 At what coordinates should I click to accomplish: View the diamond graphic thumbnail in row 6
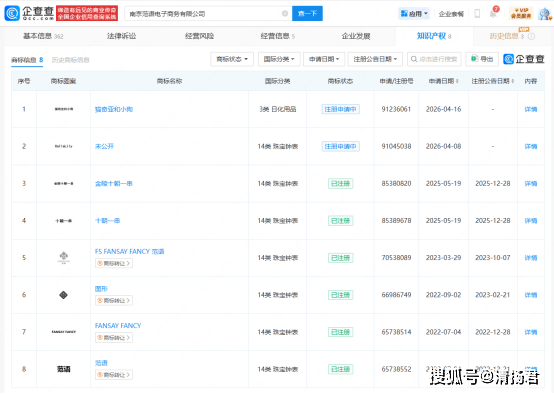pyautogui.click(x=64, y=295)
